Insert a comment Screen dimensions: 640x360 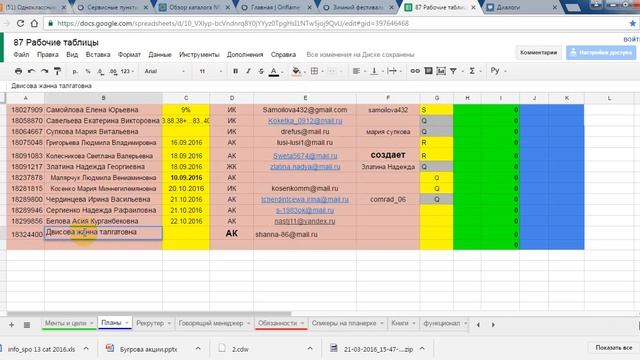click(x=428, y=71)
